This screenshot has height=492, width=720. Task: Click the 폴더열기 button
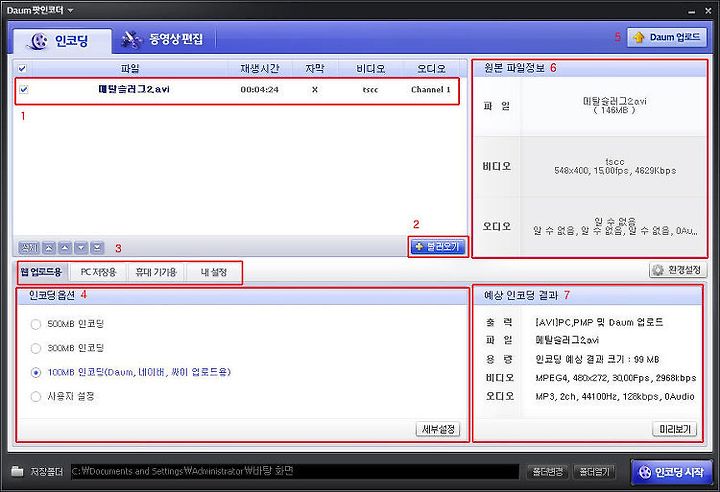pyautogui.click(x=595, y=471)
